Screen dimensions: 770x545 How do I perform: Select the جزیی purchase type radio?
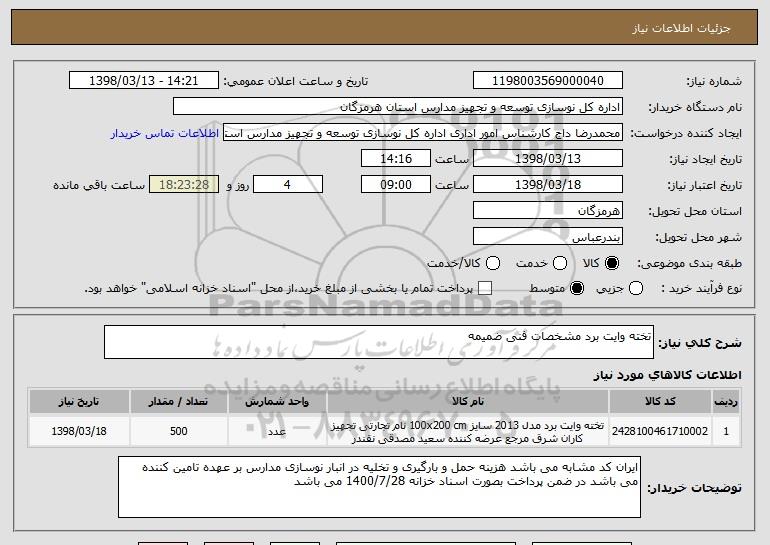click(636, 288)
